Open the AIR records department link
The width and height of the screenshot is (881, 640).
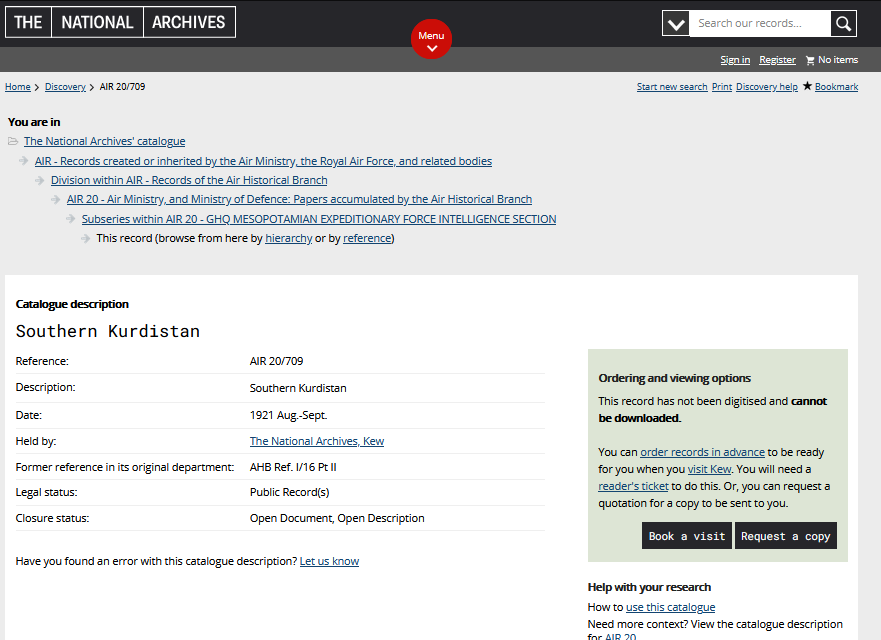click(263, 161)
